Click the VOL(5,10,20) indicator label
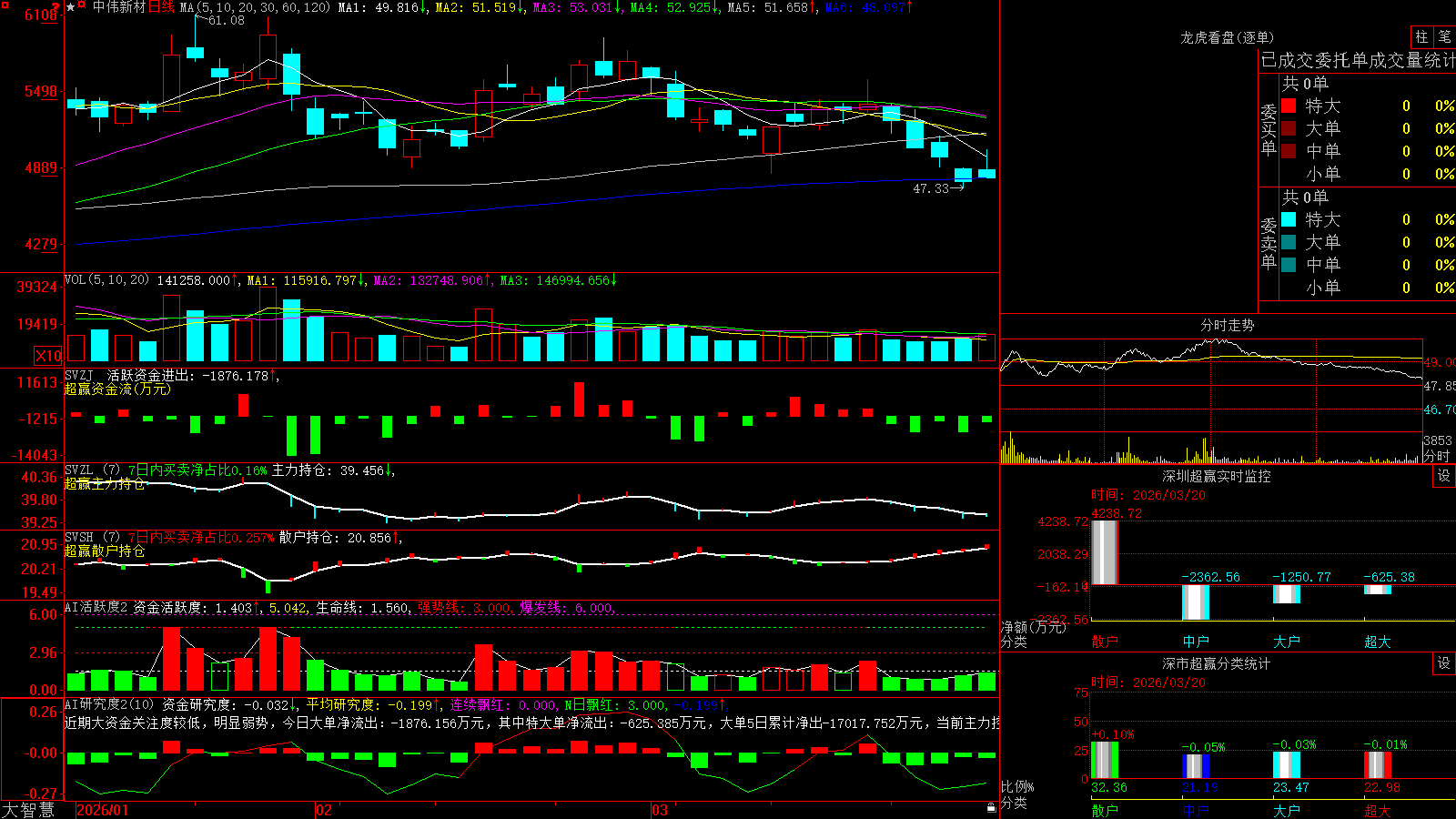Image resolution: width=1456 pixels, height=819 pixels. point(106,280)
